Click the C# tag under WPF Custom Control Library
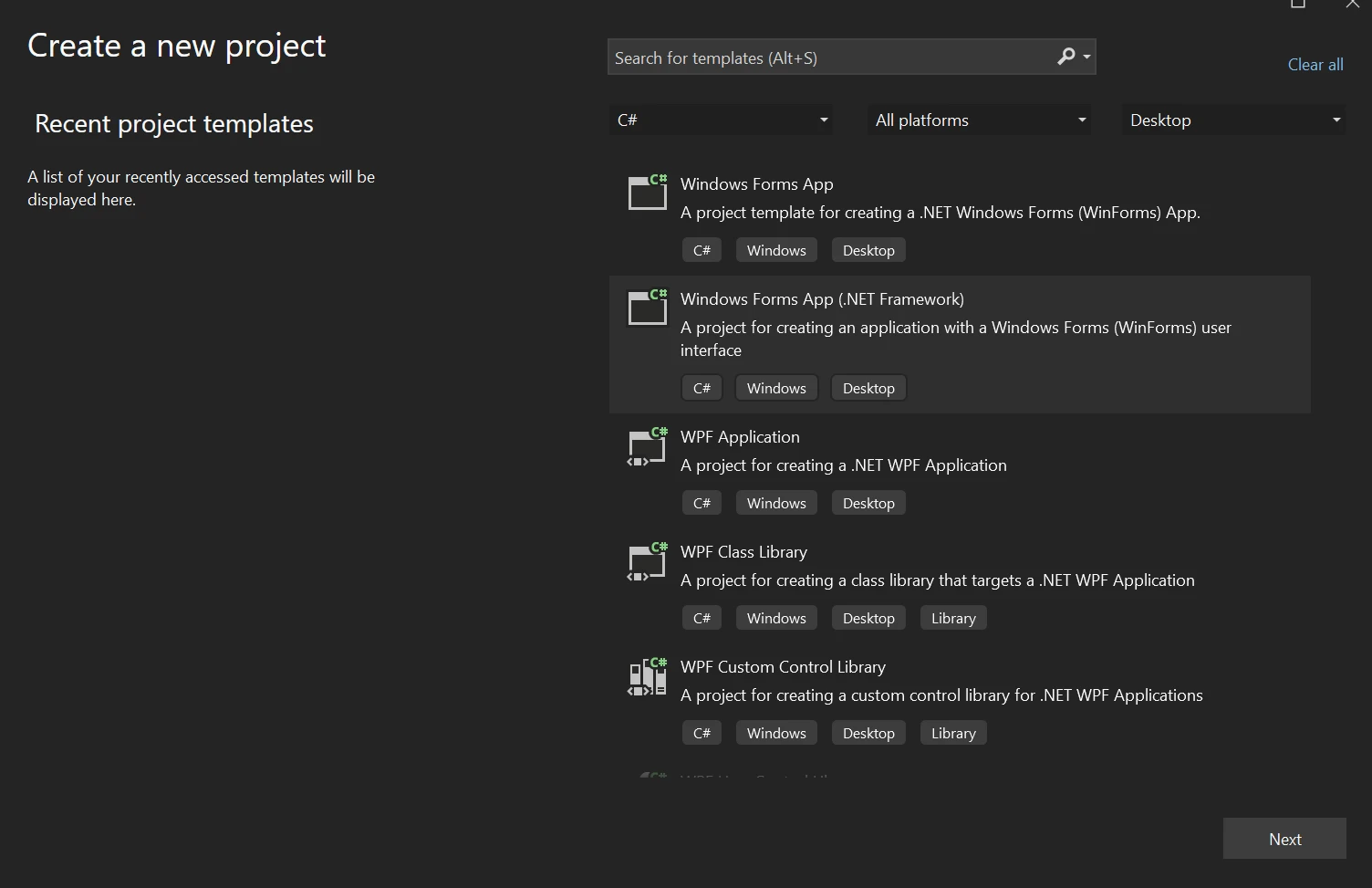This screenshot has height=888, width=1372. pos(702,733)
